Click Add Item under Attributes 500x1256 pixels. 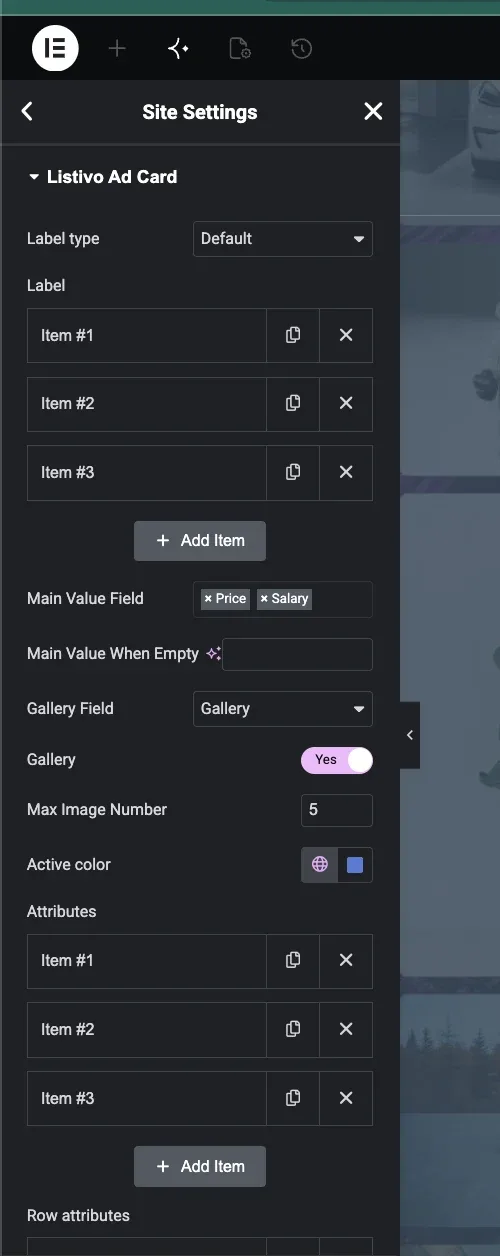(200, 1166)
